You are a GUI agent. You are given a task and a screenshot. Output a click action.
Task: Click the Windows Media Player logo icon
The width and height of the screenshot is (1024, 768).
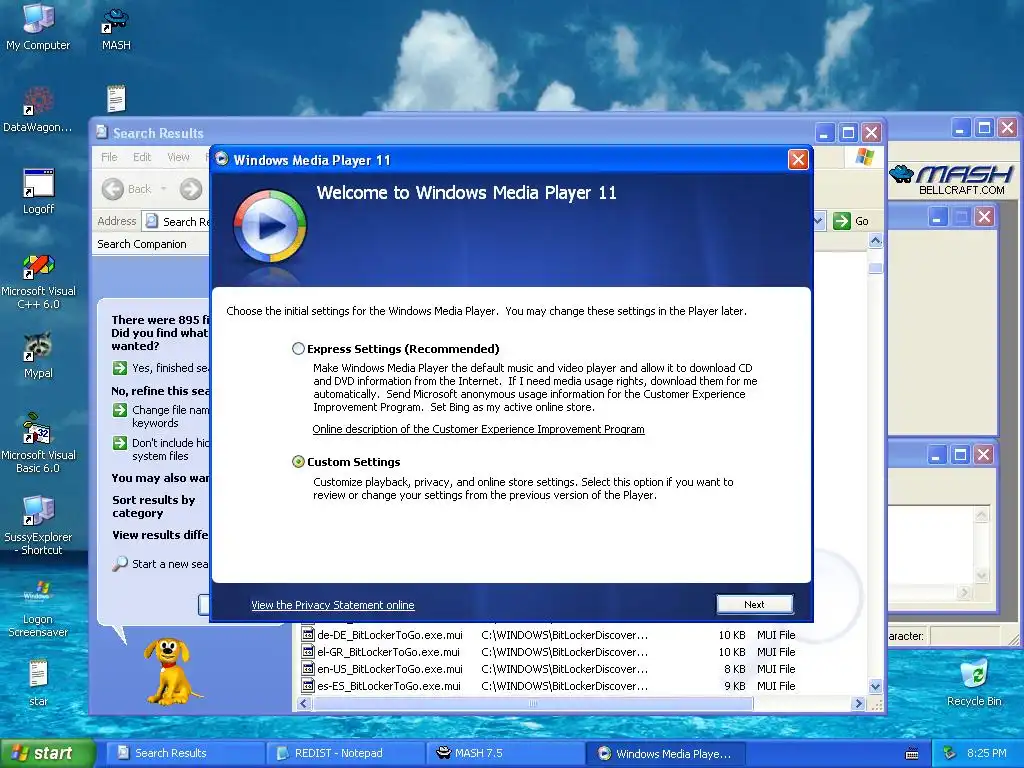pyautogui.click(x=270, y=226)
